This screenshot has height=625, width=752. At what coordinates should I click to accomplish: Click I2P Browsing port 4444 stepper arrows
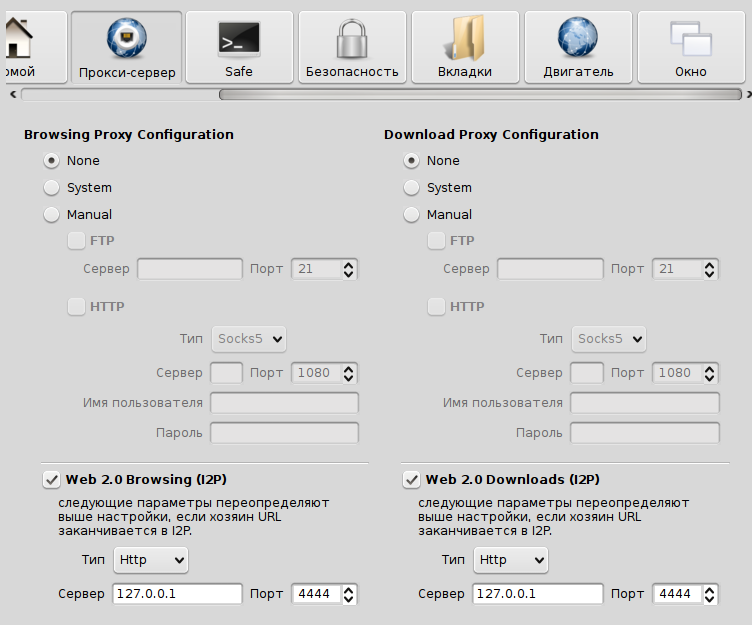tap(349, 594)
